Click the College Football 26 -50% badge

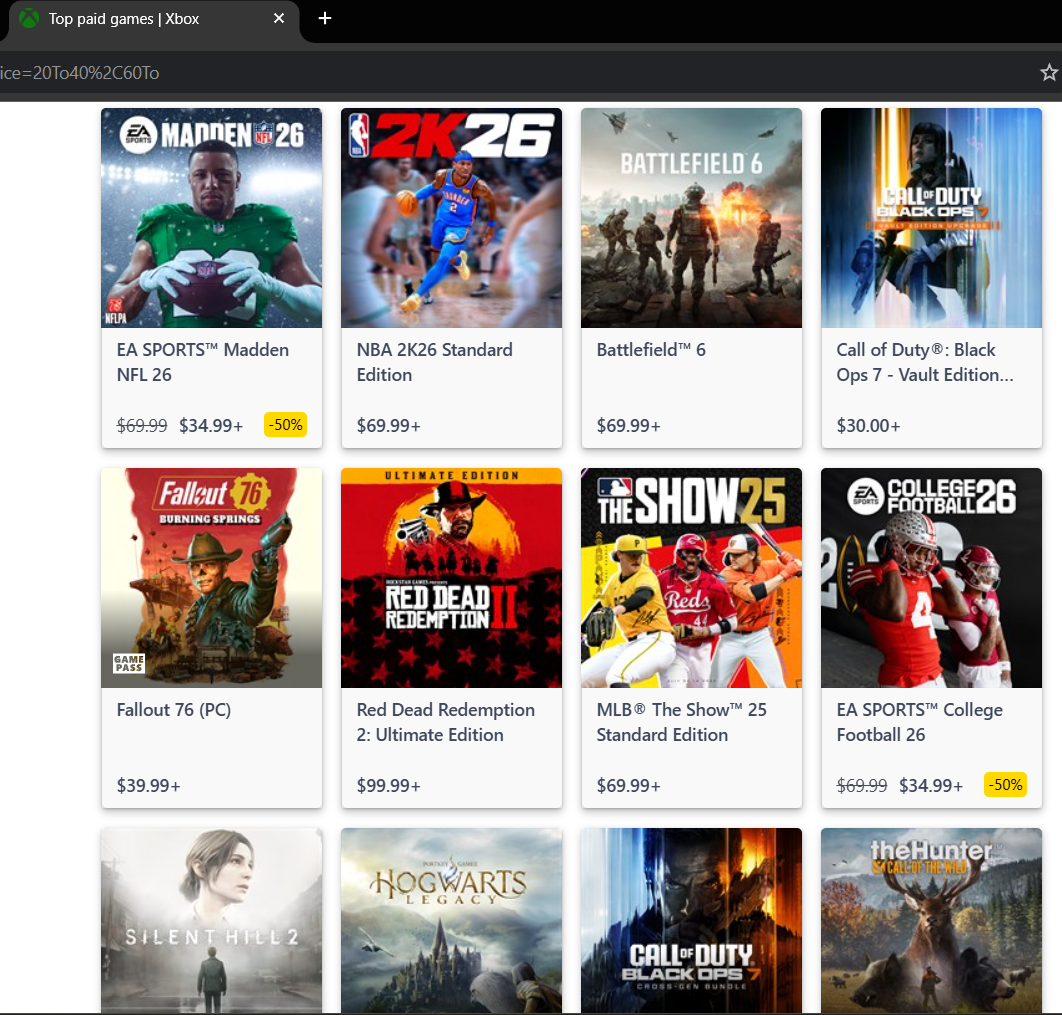pyautogui.click(x=1005, y=784)
